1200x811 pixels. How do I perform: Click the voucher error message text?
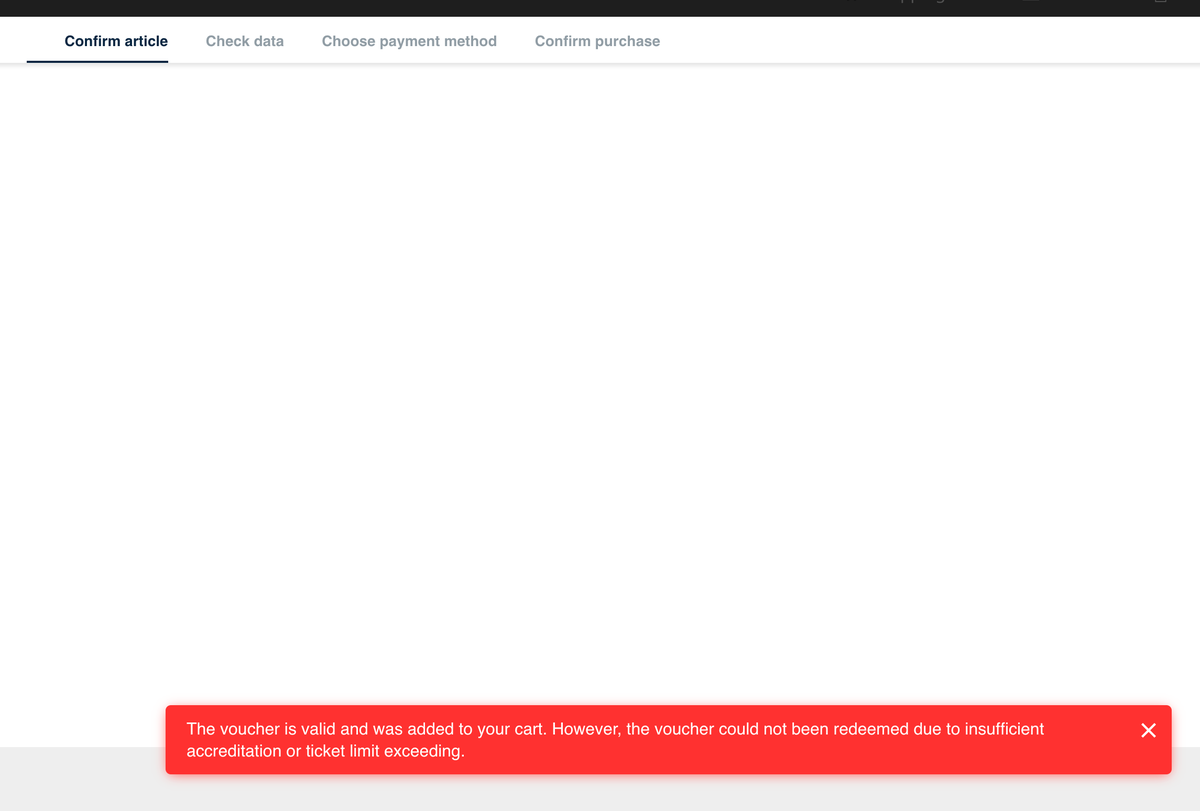(615, 740)
